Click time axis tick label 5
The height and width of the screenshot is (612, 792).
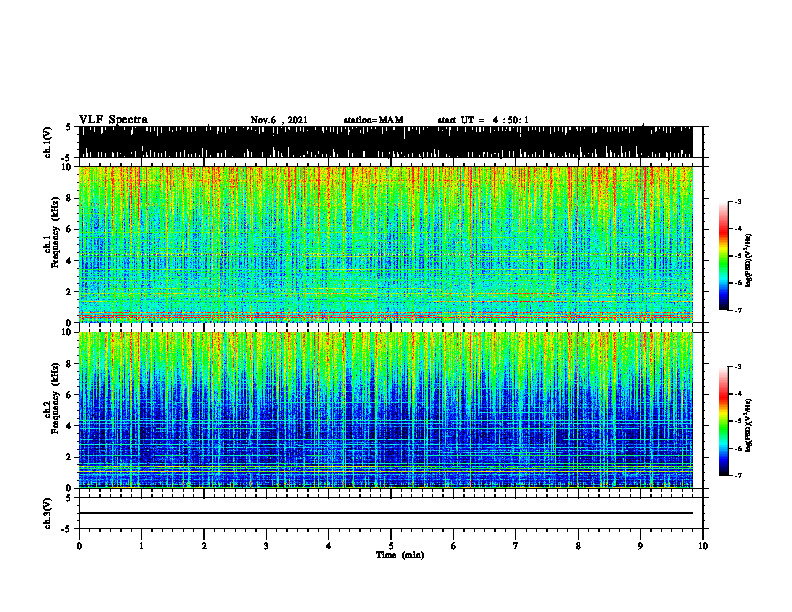(391, 546)
